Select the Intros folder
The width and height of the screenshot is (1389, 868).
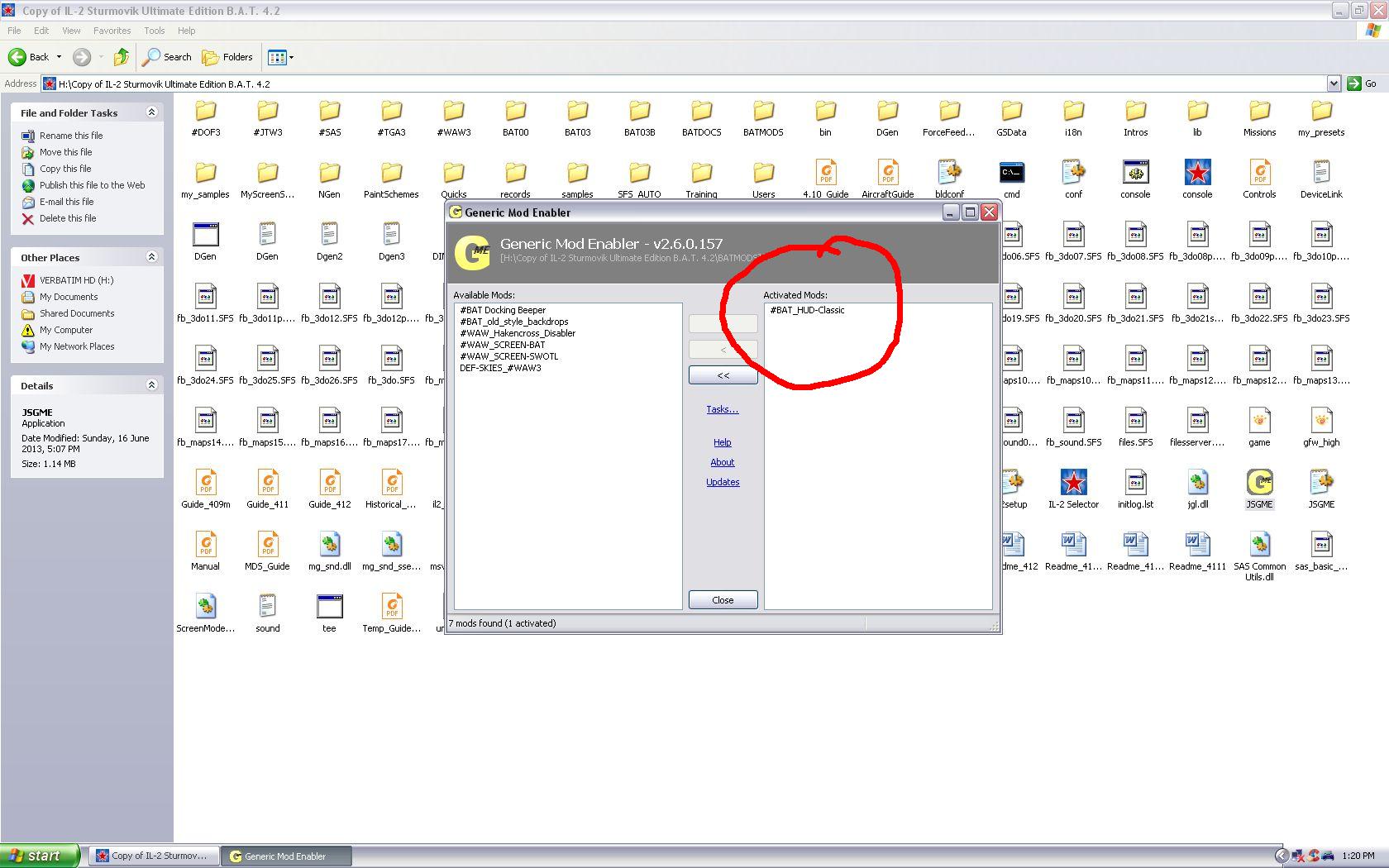[1135, 117]
